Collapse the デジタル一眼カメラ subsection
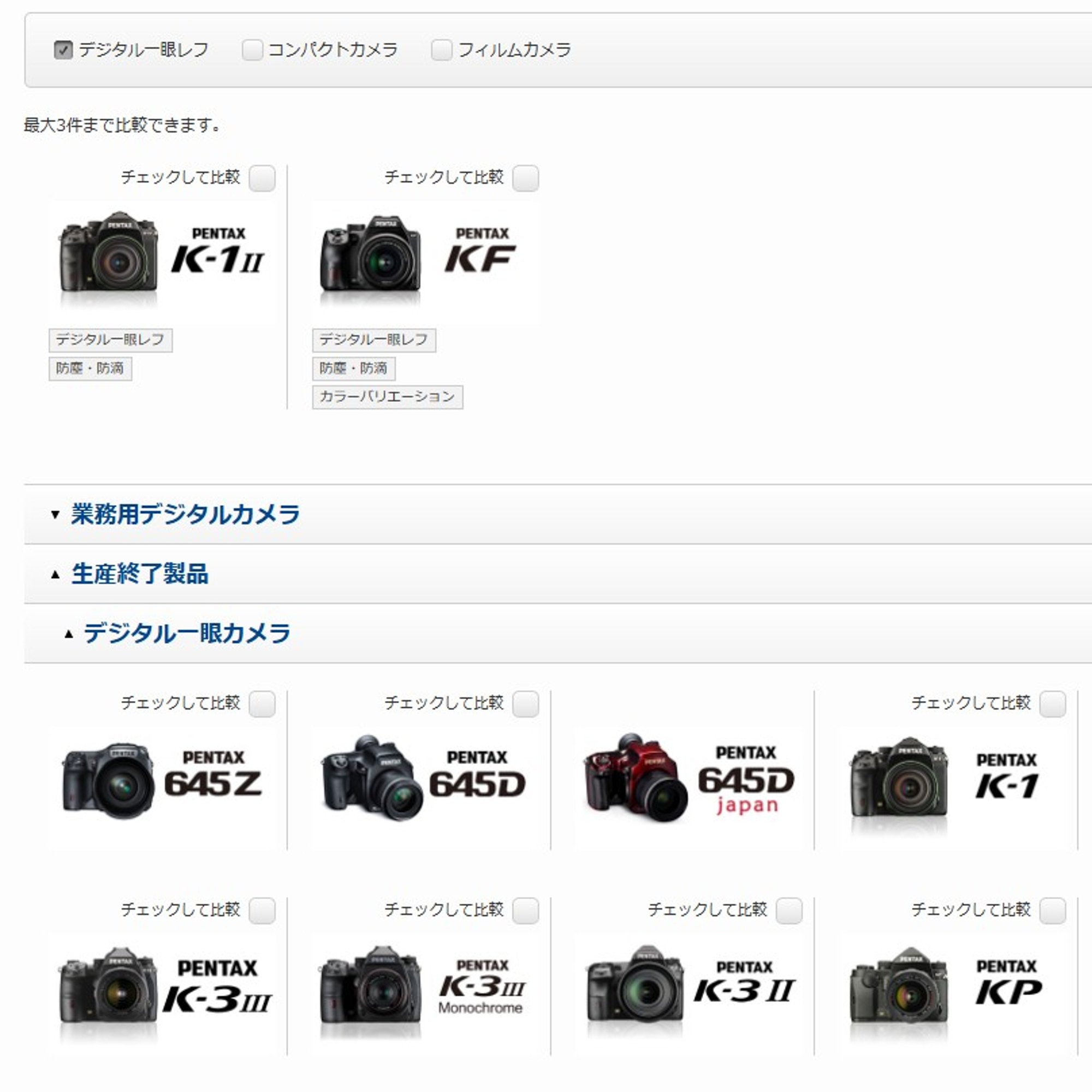The width and height of the screenshot is (1092, 1092). pyautogui.click(x=68, y=634)
